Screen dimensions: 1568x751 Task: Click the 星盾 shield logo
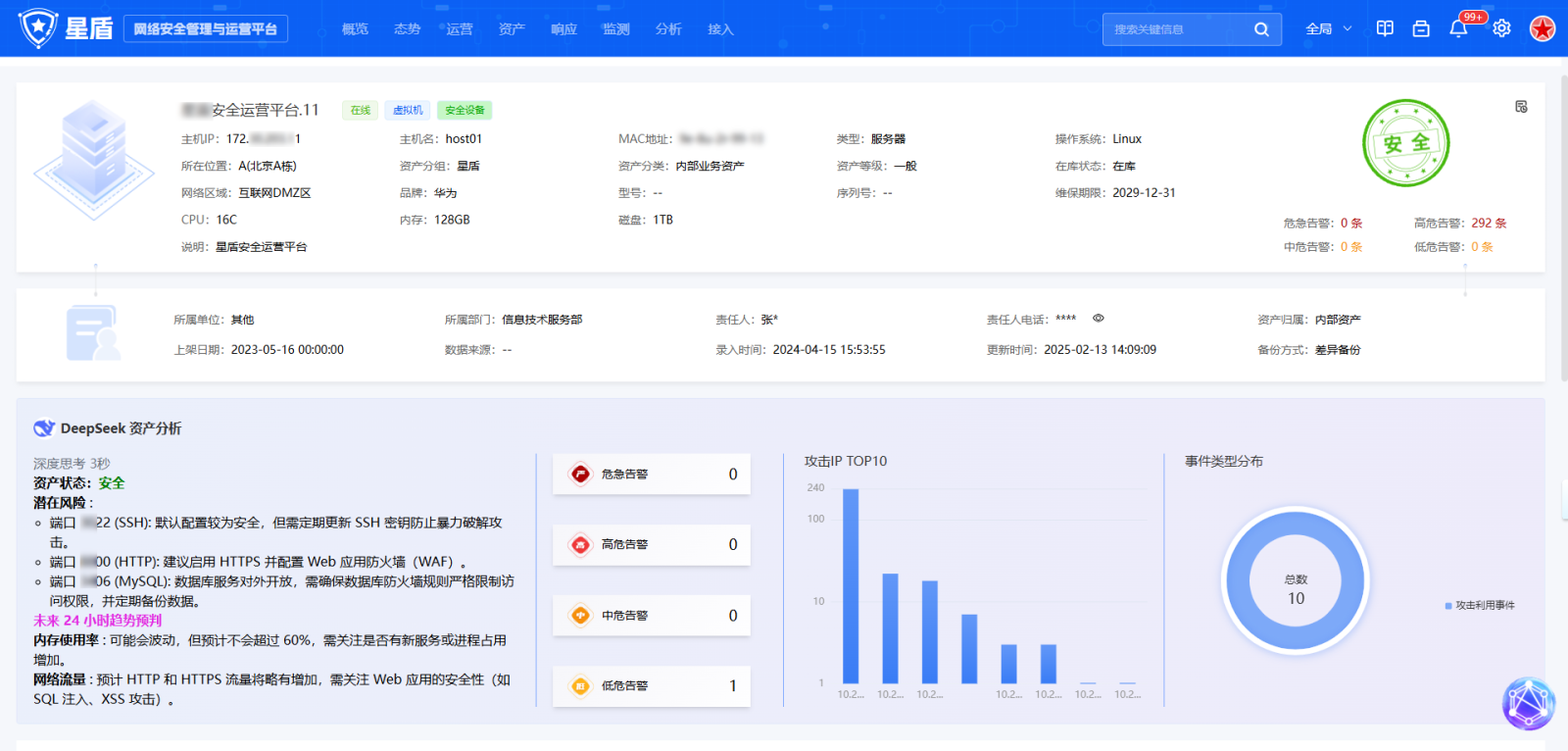pos(39,28)
